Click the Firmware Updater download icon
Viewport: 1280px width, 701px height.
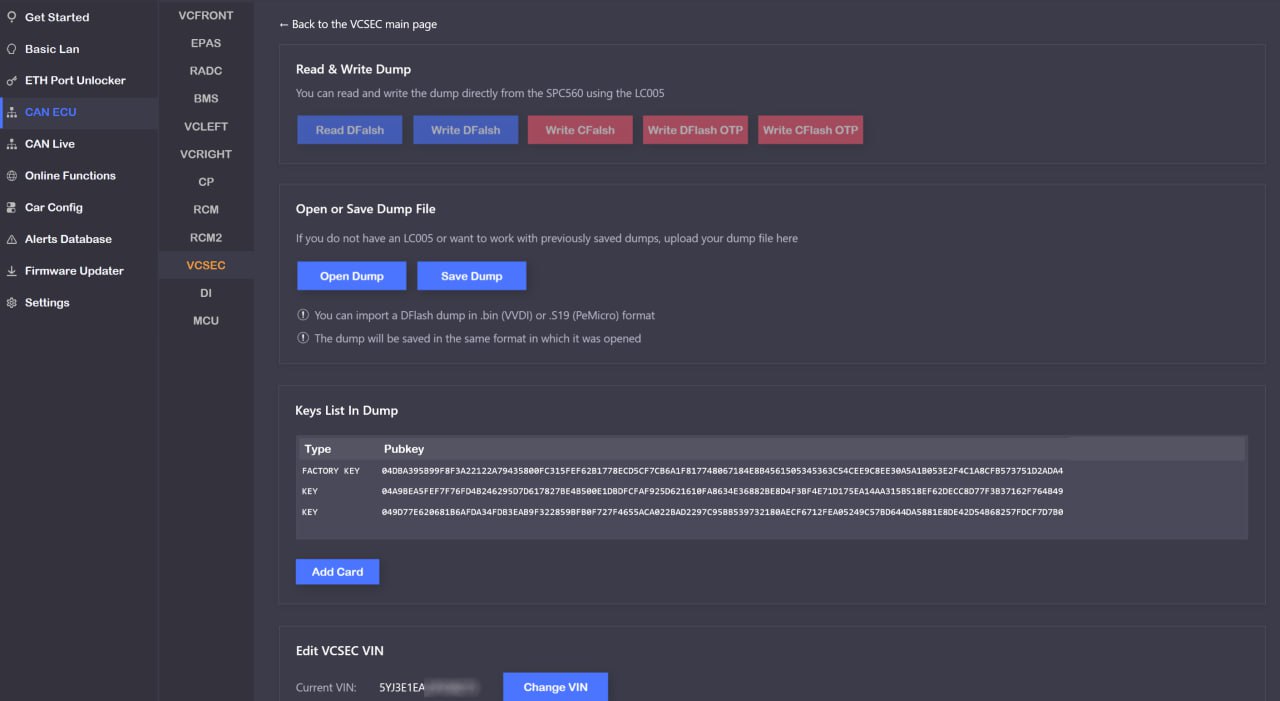(12, 271)
